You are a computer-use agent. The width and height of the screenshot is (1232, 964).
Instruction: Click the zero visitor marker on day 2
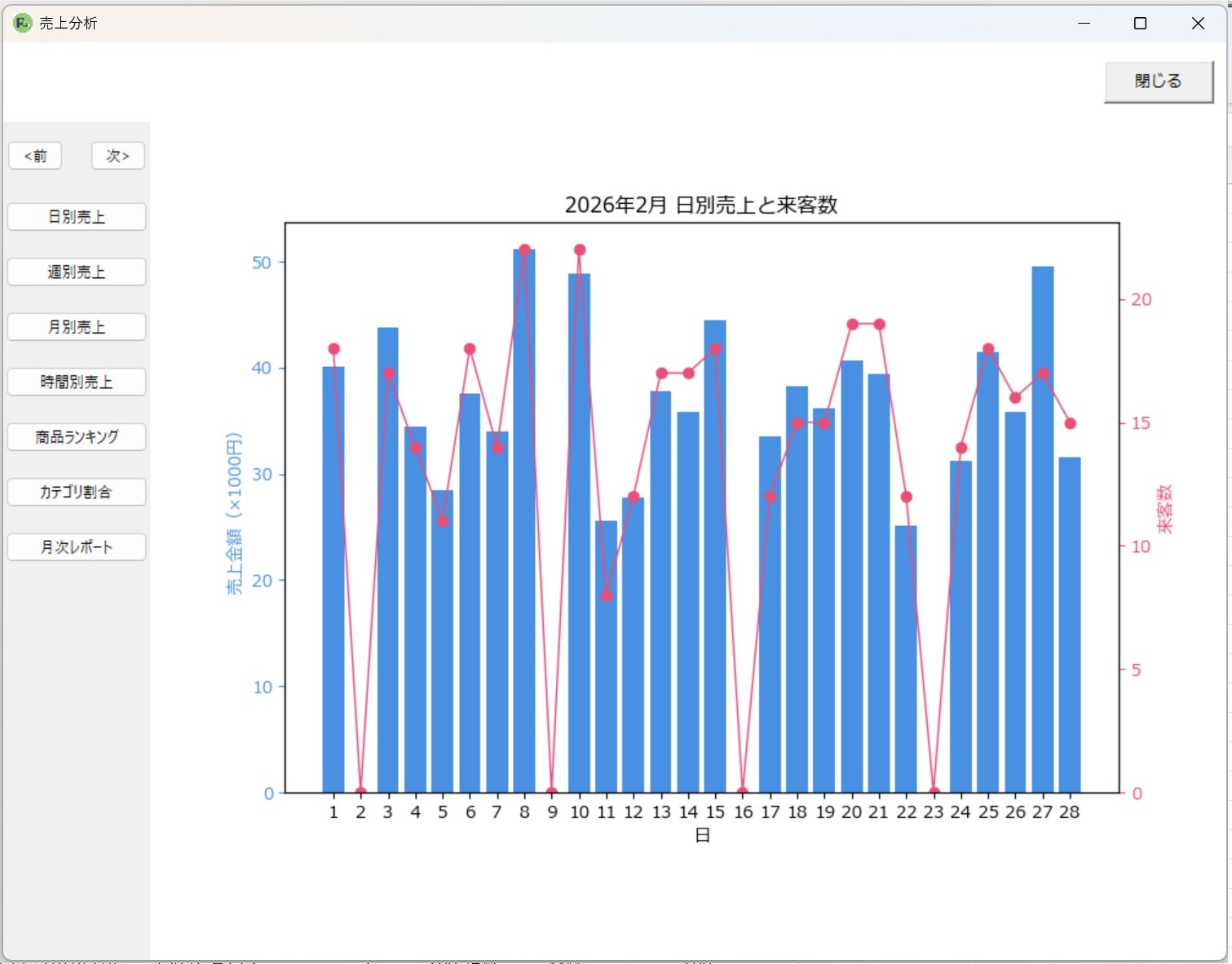tap(360, 792)
